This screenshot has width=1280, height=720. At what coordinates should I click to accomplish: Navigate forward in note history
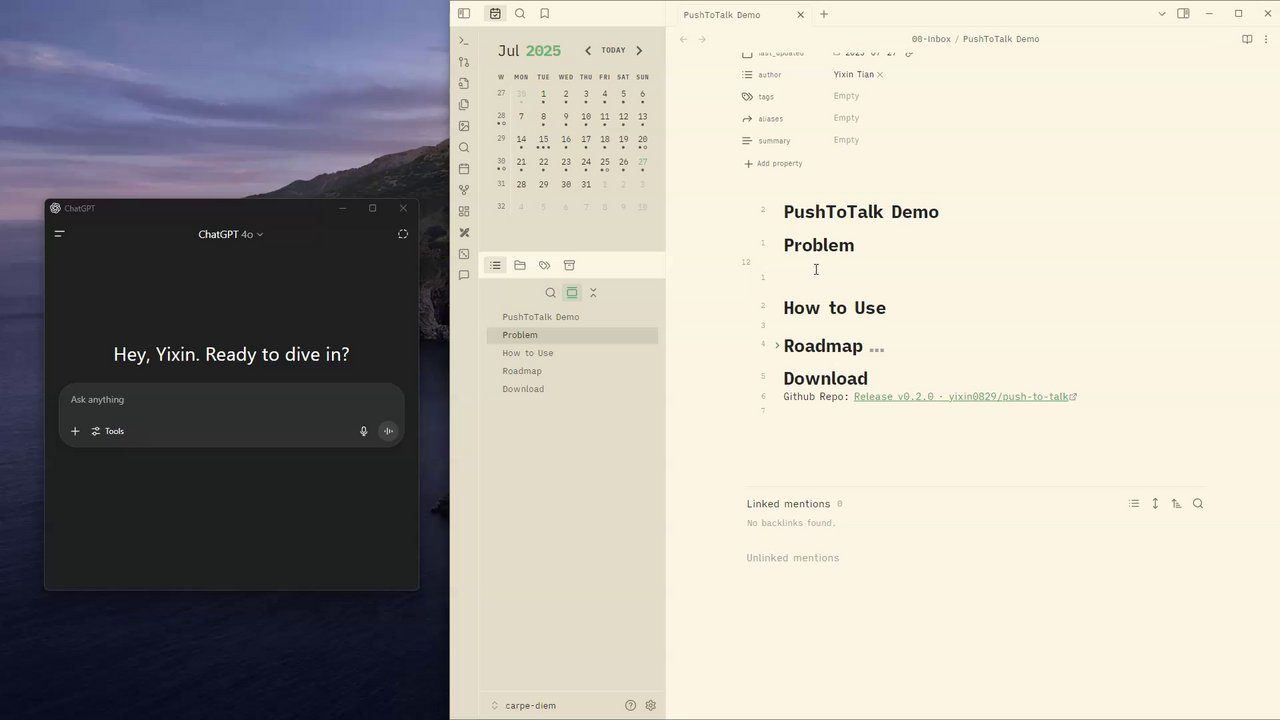point(702,39)
